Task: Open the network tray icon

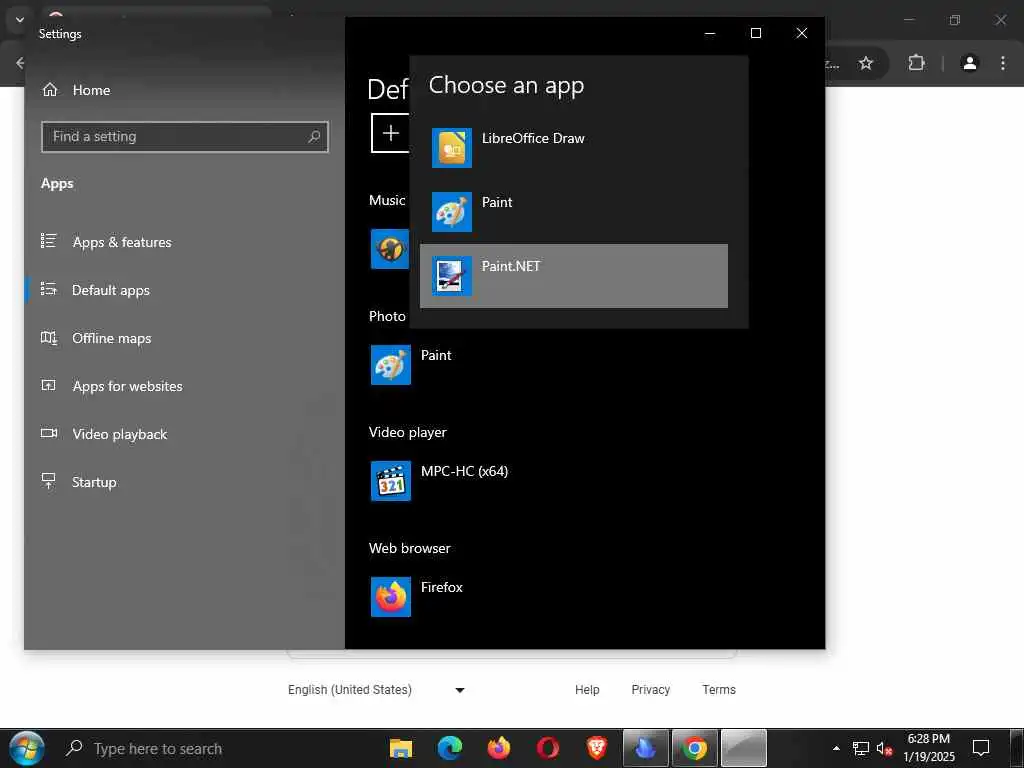Action: 861,748
